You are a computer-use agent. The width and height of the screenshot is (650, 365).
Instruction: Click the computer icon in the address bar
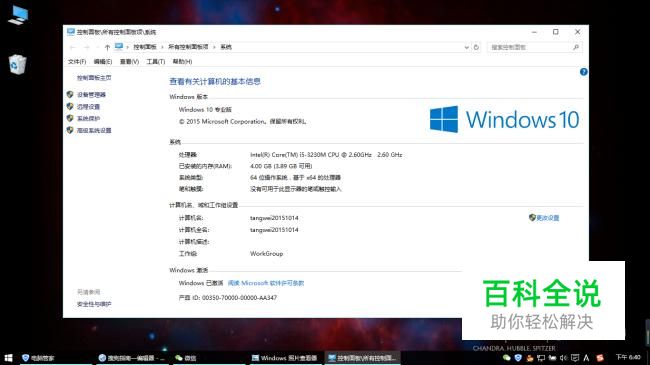119,46
